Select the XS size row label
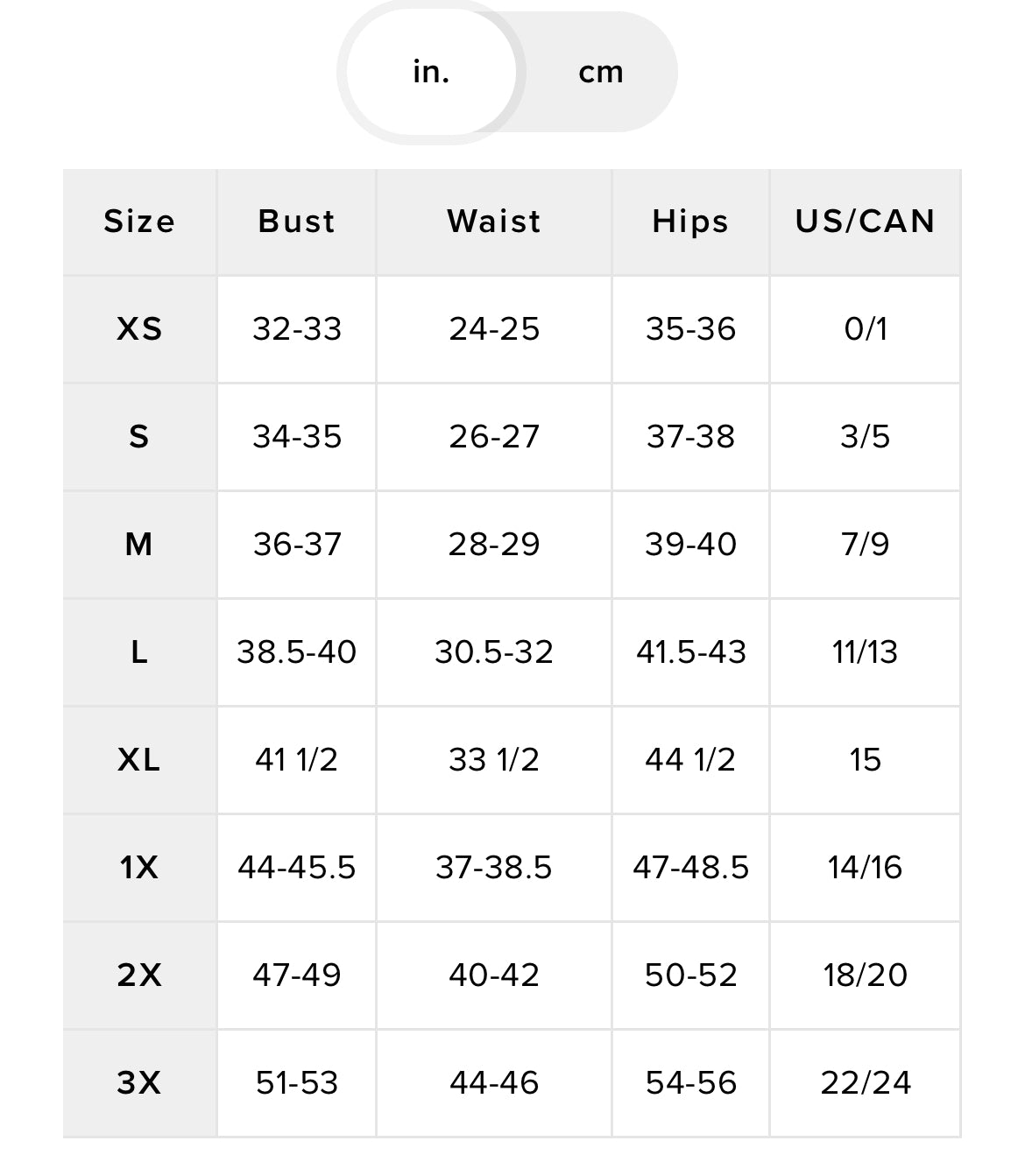 [139, 329]
